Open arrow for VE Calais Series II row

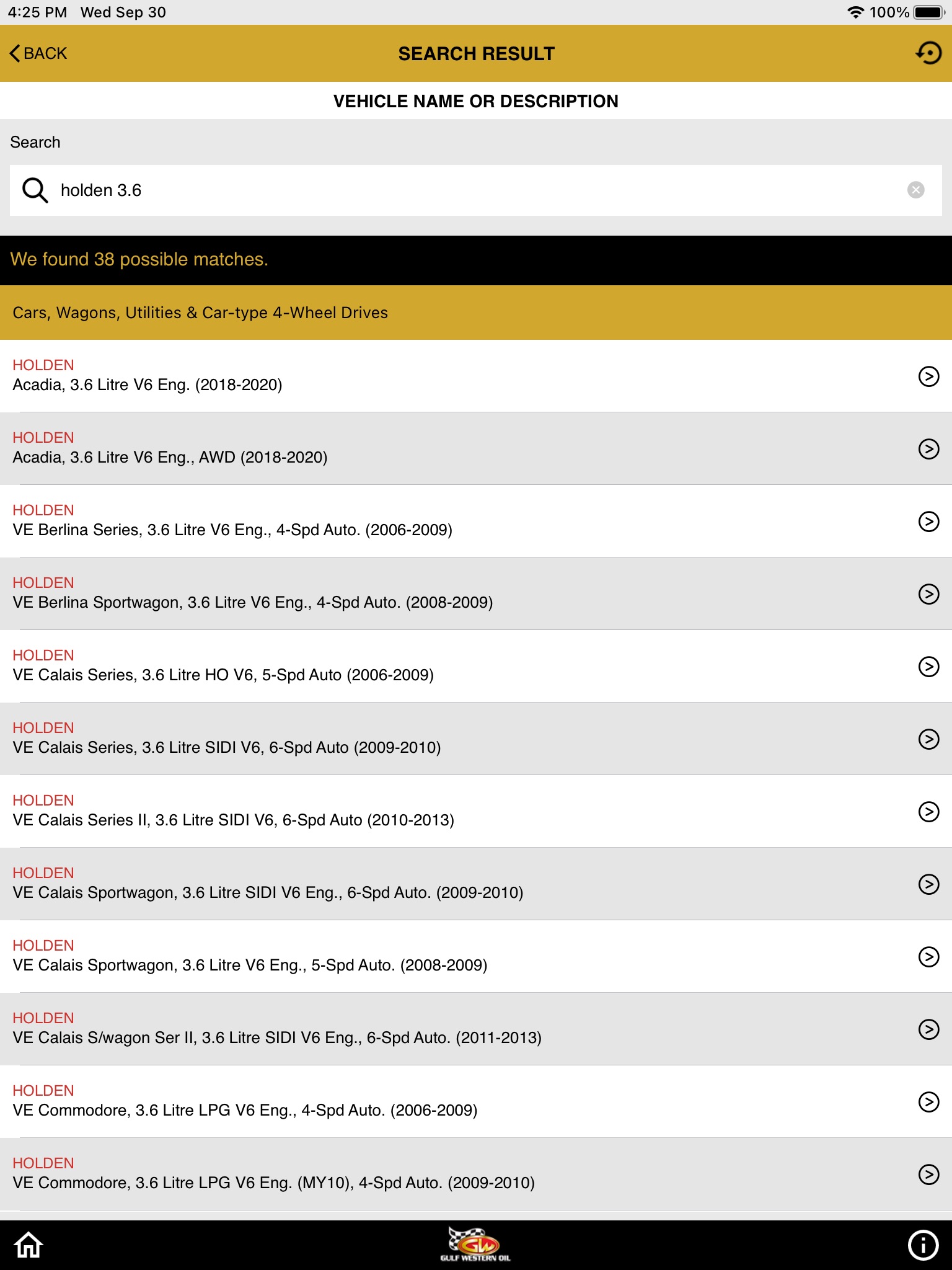coord(928,811)
